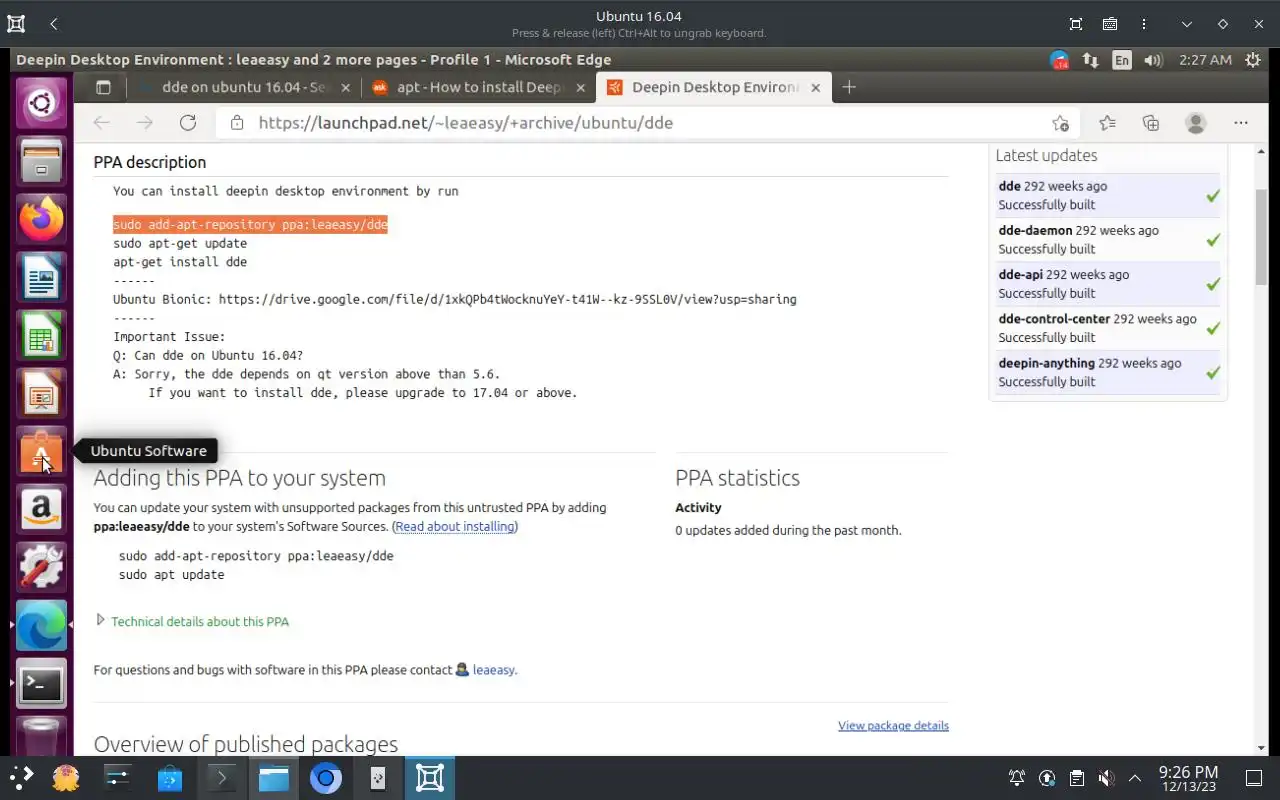The height and width of the screenshot is (800, 1280).
Task: Open dde-control-center update entry
Action: [x=1054, y=319]
